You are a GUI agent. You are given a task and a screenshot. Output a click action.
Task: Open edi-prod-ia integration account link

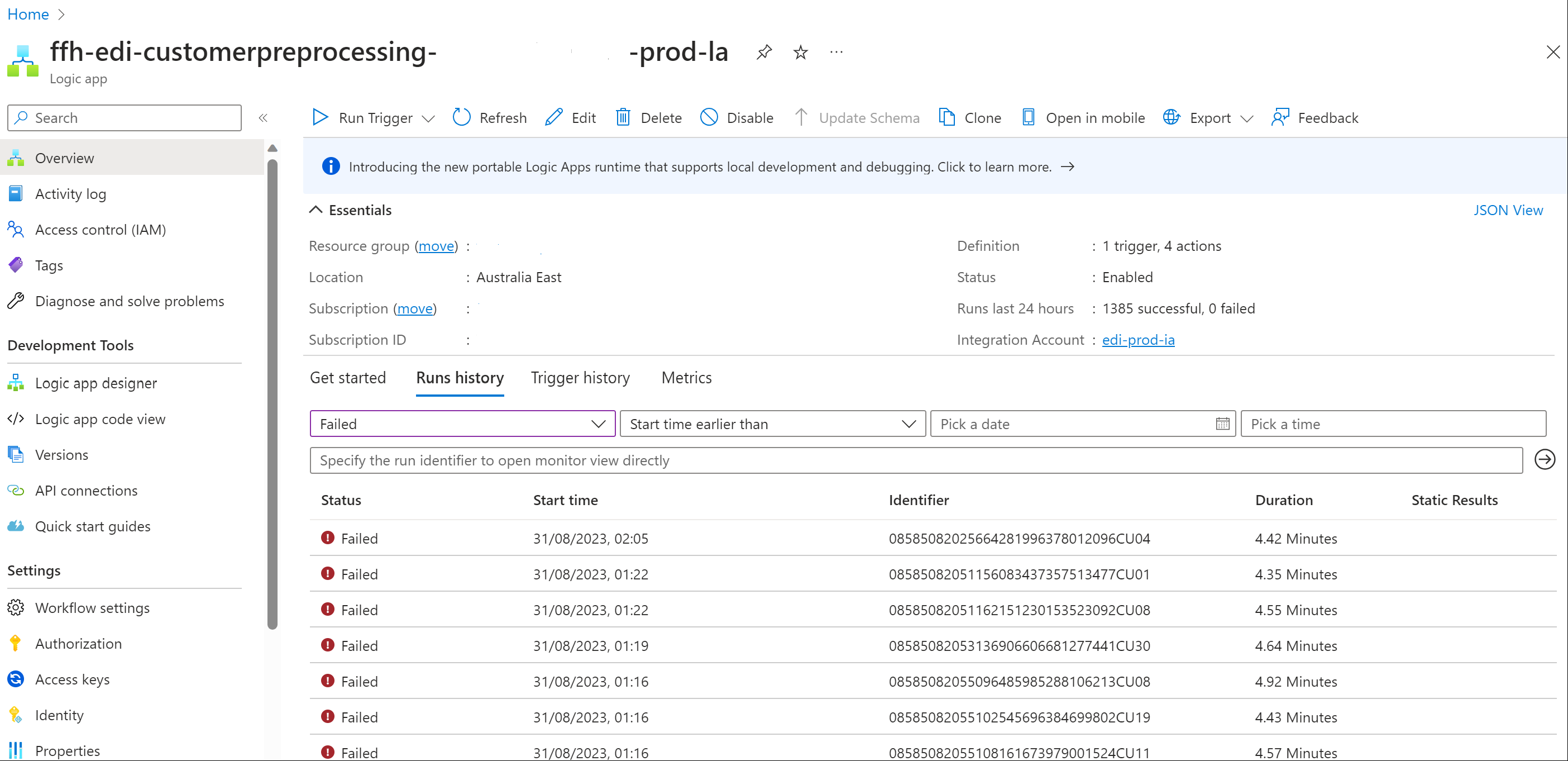pos(1137,340)
